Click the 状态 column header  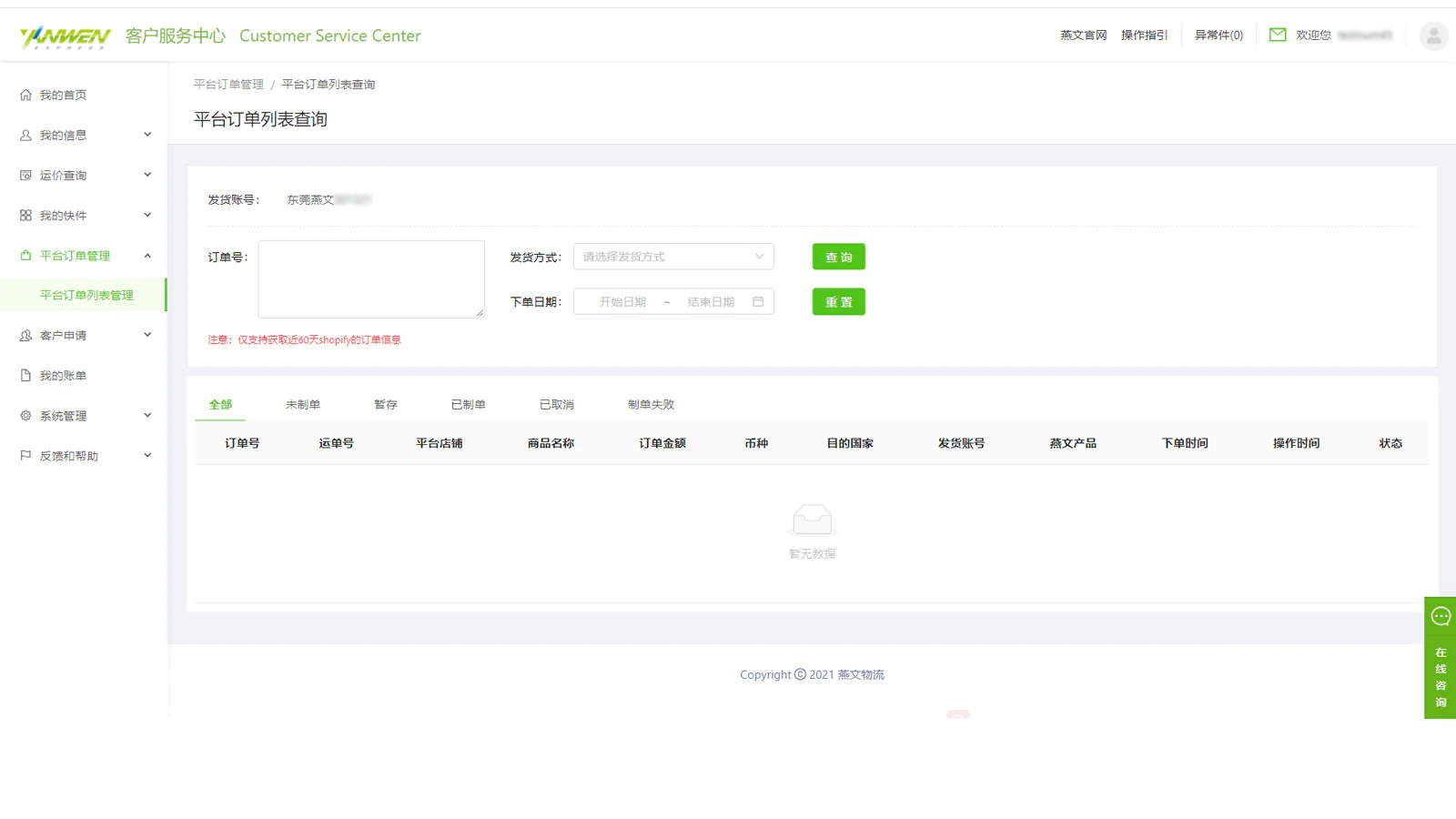[x=1390, y=444]
